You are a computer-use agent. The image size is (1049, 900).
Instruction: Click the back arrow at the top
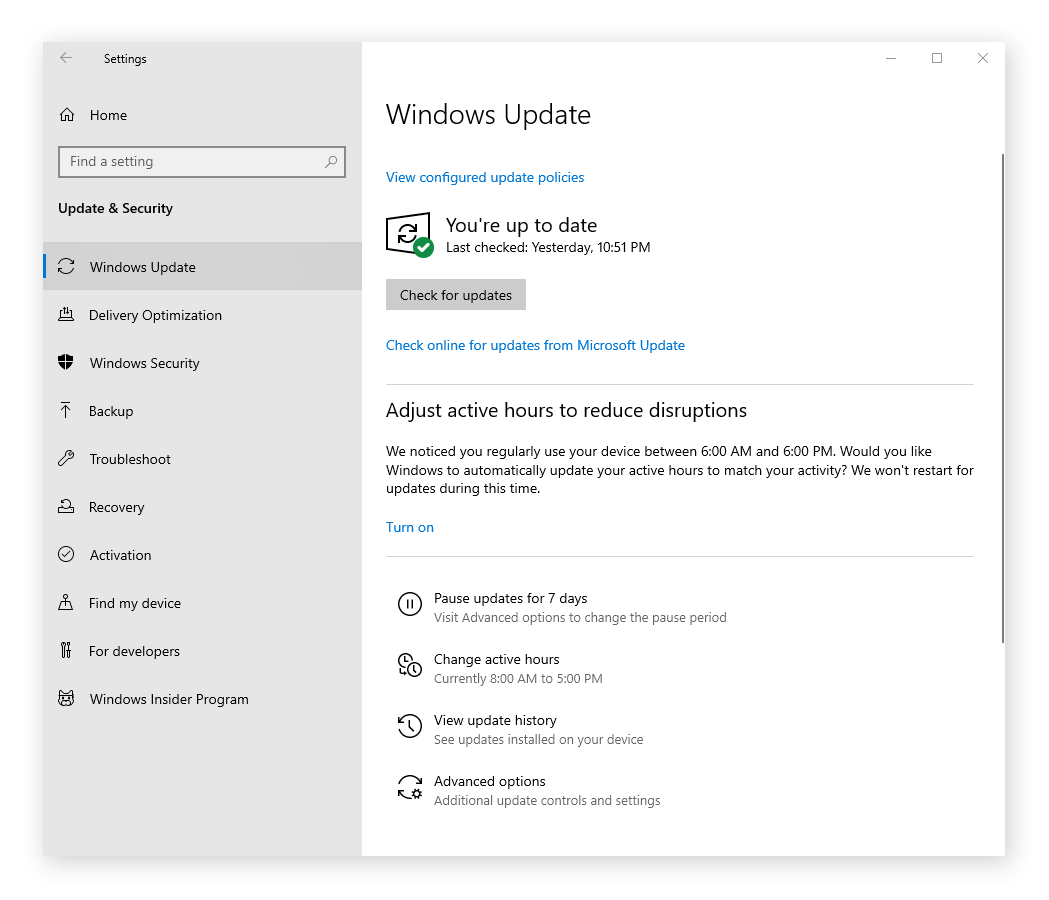point(66,58)
